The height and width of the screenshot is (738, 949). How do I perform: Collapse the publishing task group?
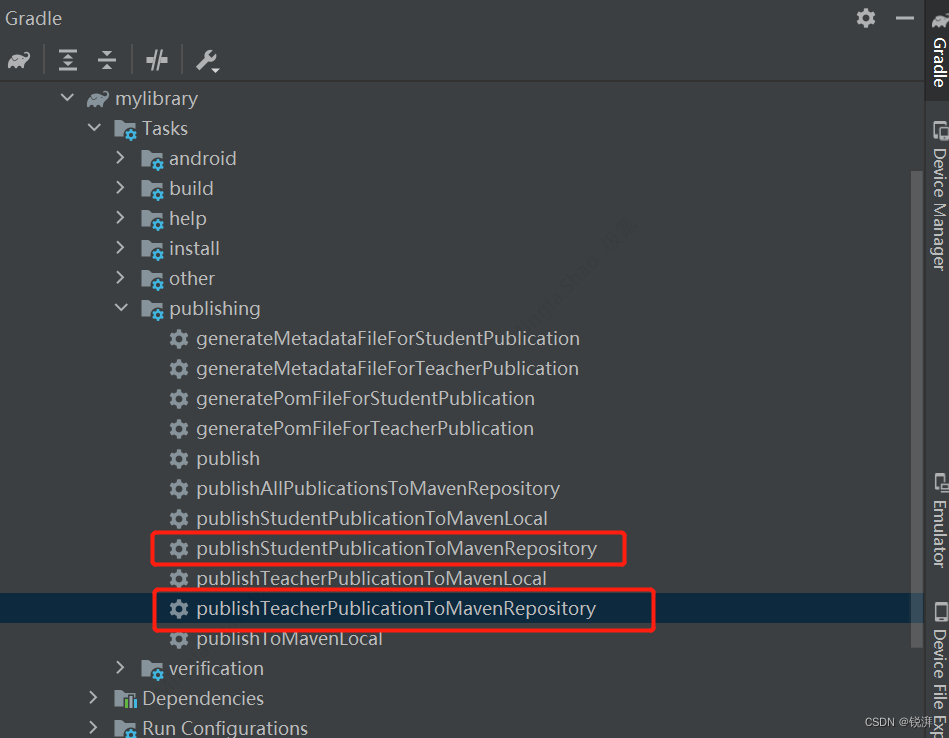tap(121, 308)
